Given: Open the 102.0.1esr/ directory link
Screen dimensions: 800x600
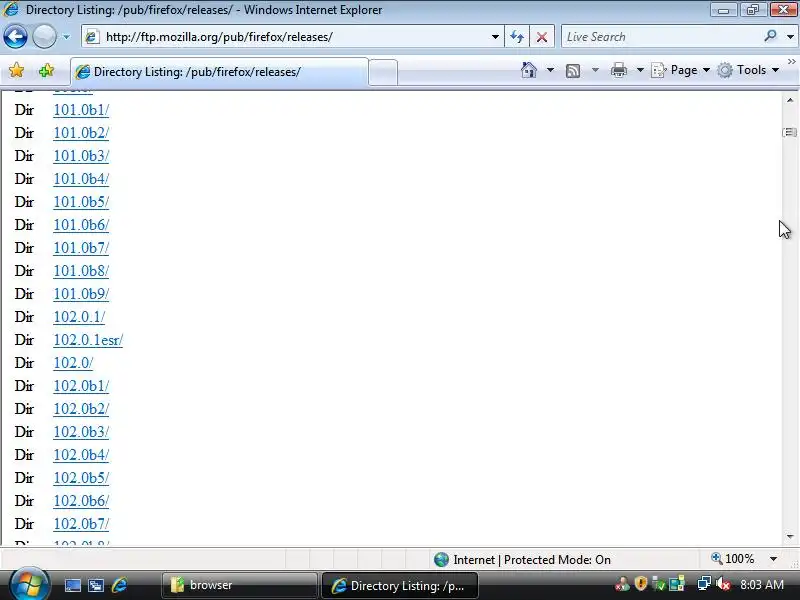Looking at the screenshot, I should click(88, 340).
